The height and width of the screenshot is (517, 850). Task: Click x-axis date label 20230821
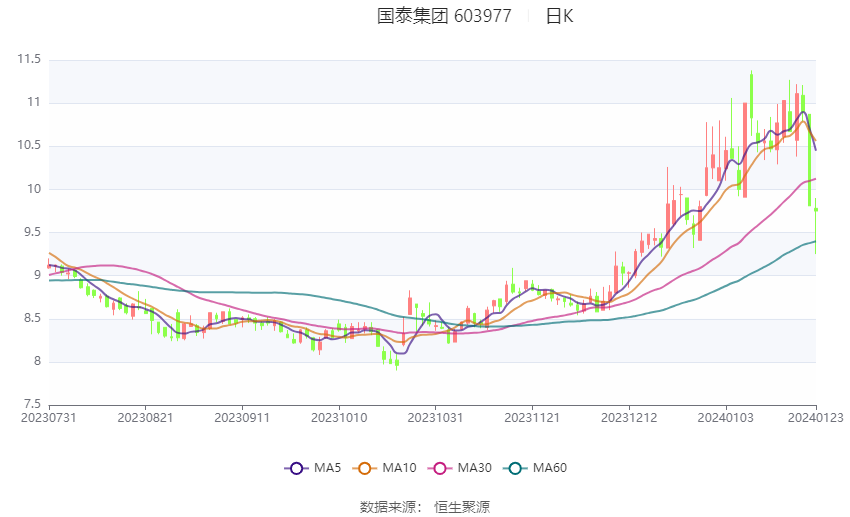click(145, 418)
